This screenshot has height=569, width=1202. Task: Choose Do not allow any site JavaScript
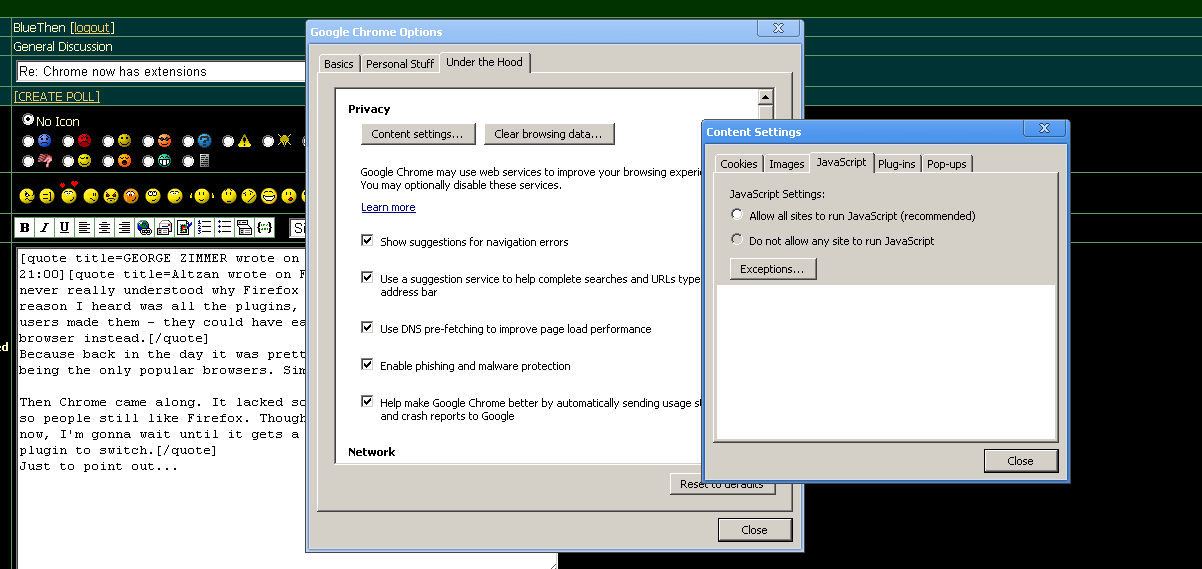pos(737,240)
